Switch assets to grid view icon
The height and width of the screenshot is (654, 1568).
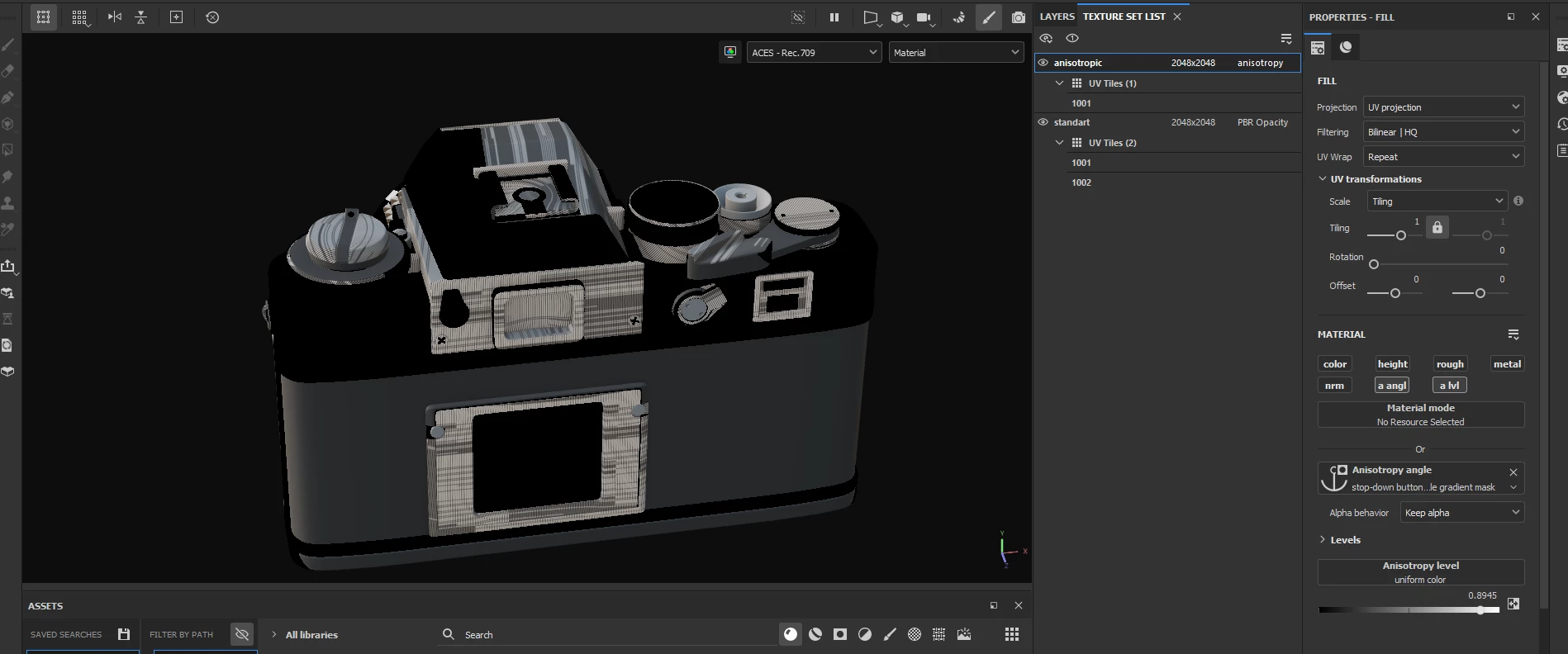click(x=1011, y=634)
